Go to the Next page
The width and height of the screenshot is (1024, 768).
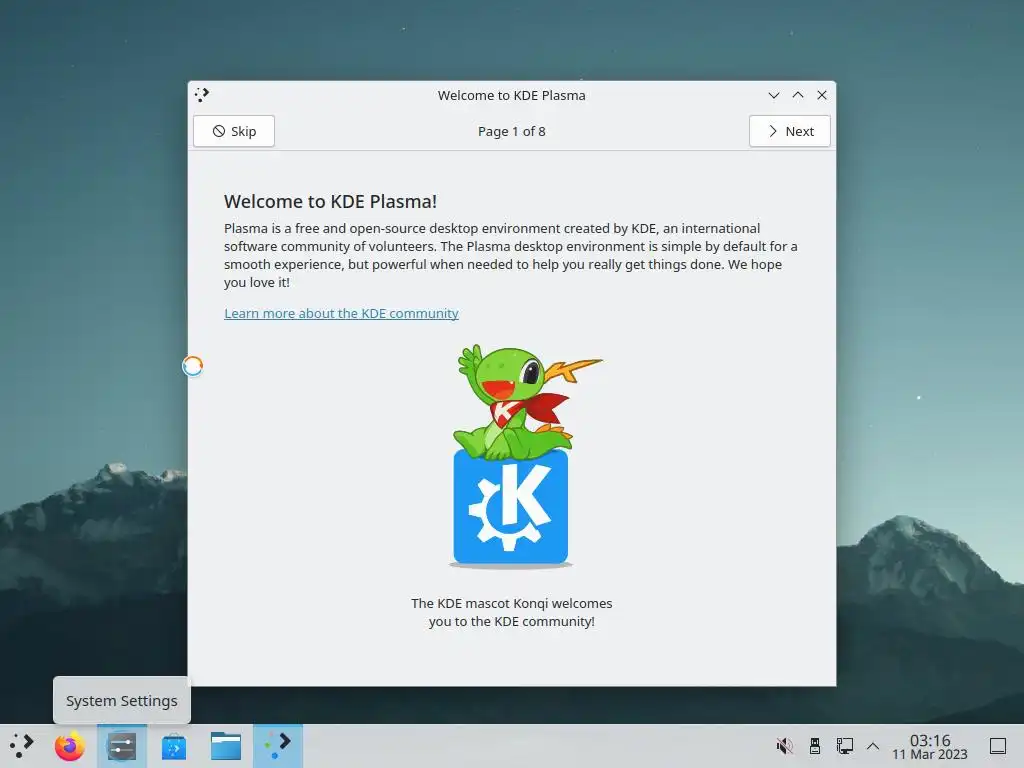coord(790,131)
